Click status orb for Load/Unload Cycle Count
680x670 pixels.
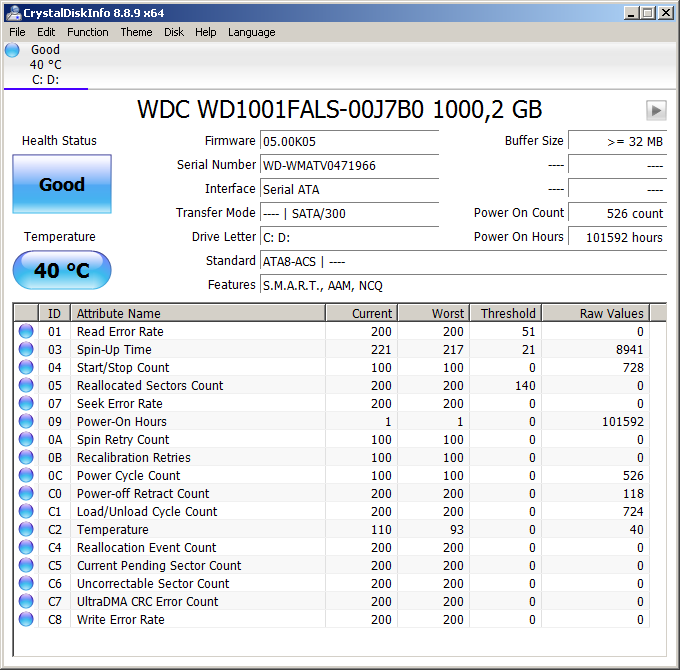coord(26,511)
